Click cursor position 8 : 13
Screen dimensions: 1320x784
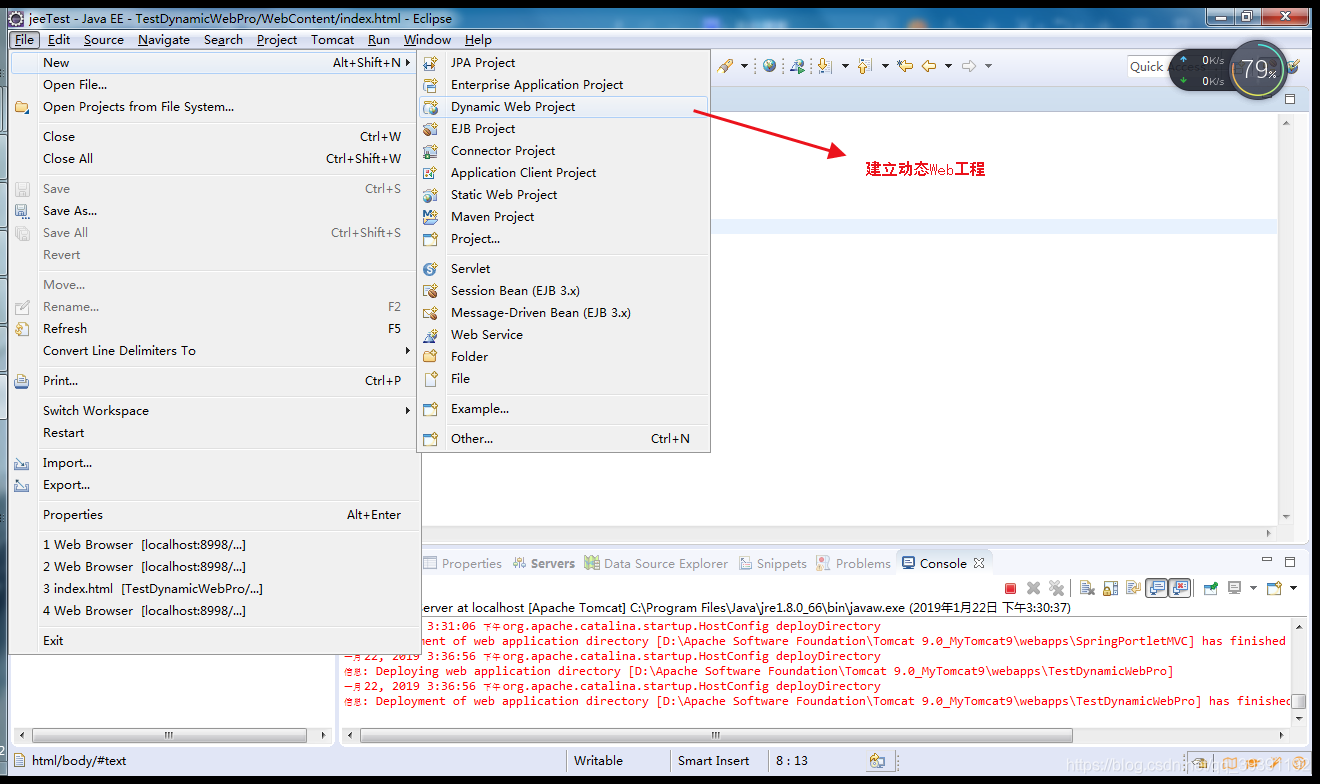click(792, 761)
